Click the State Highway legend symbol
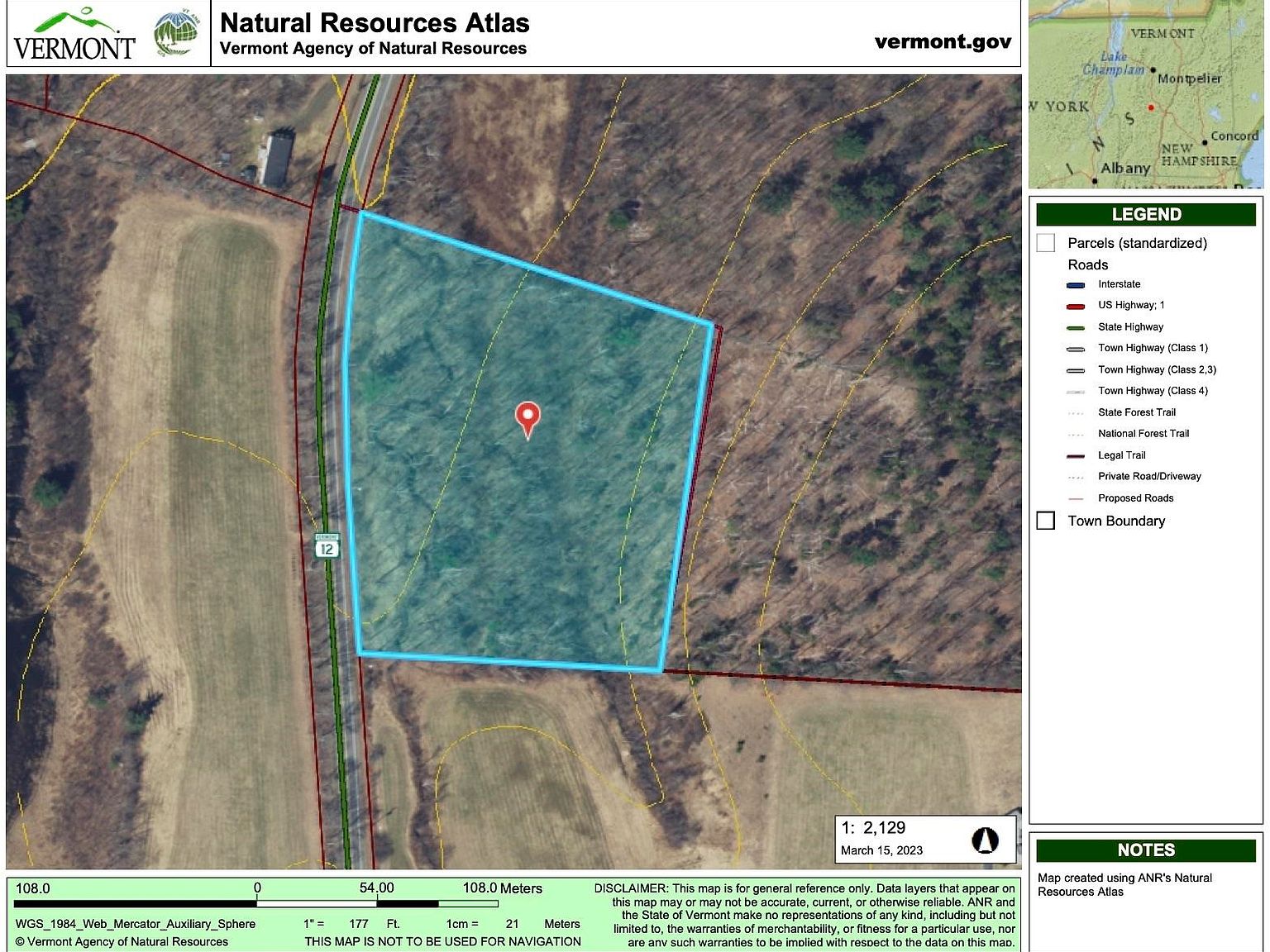1270x952 pixels. [1074, 326]
